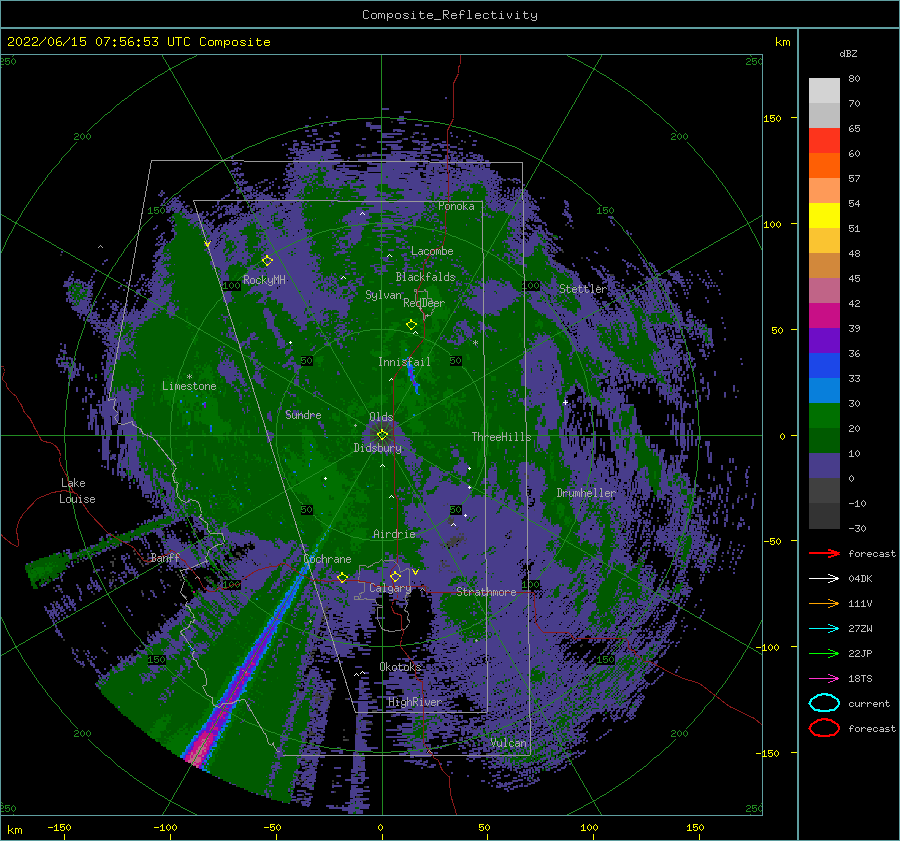Select the 80 dBZ color swatch

pos(824,91)
